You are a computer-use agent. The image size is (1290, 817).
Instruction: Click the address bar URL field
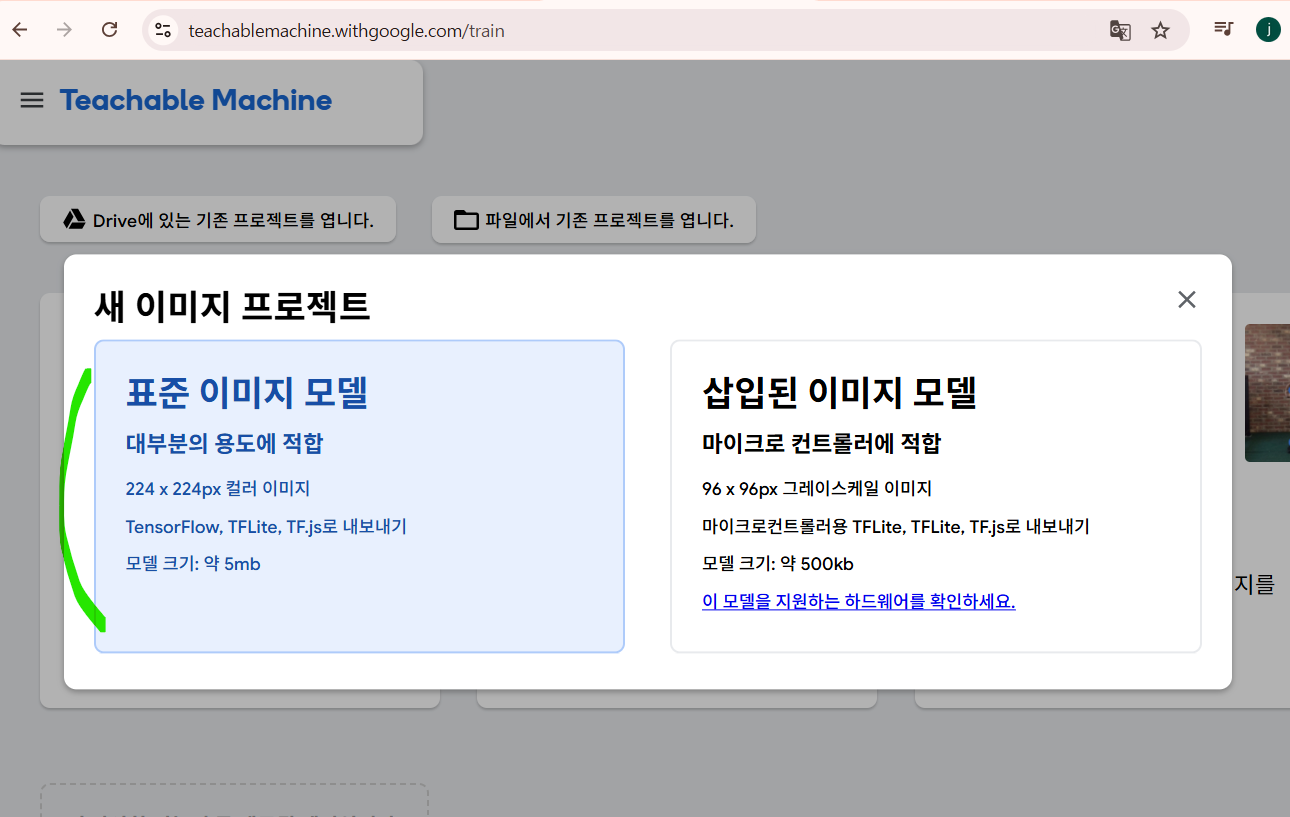coord(665,30)
